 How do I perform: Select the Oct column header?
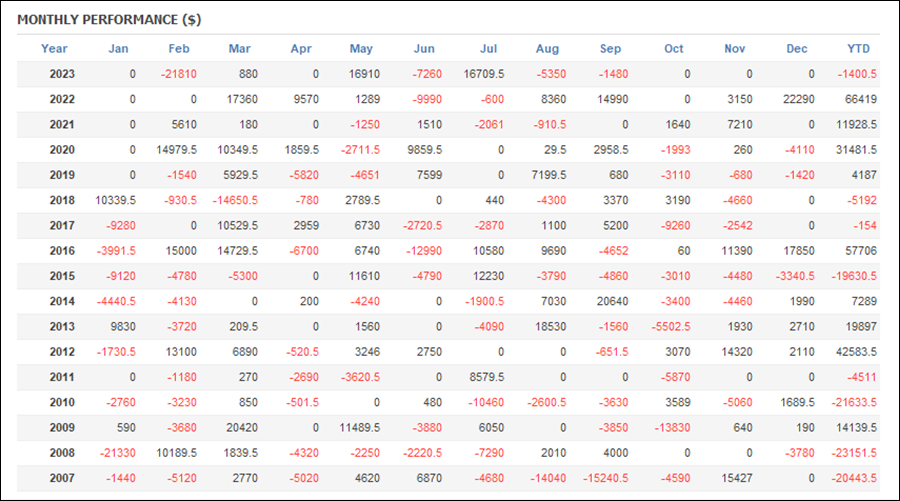click(674, 49)
